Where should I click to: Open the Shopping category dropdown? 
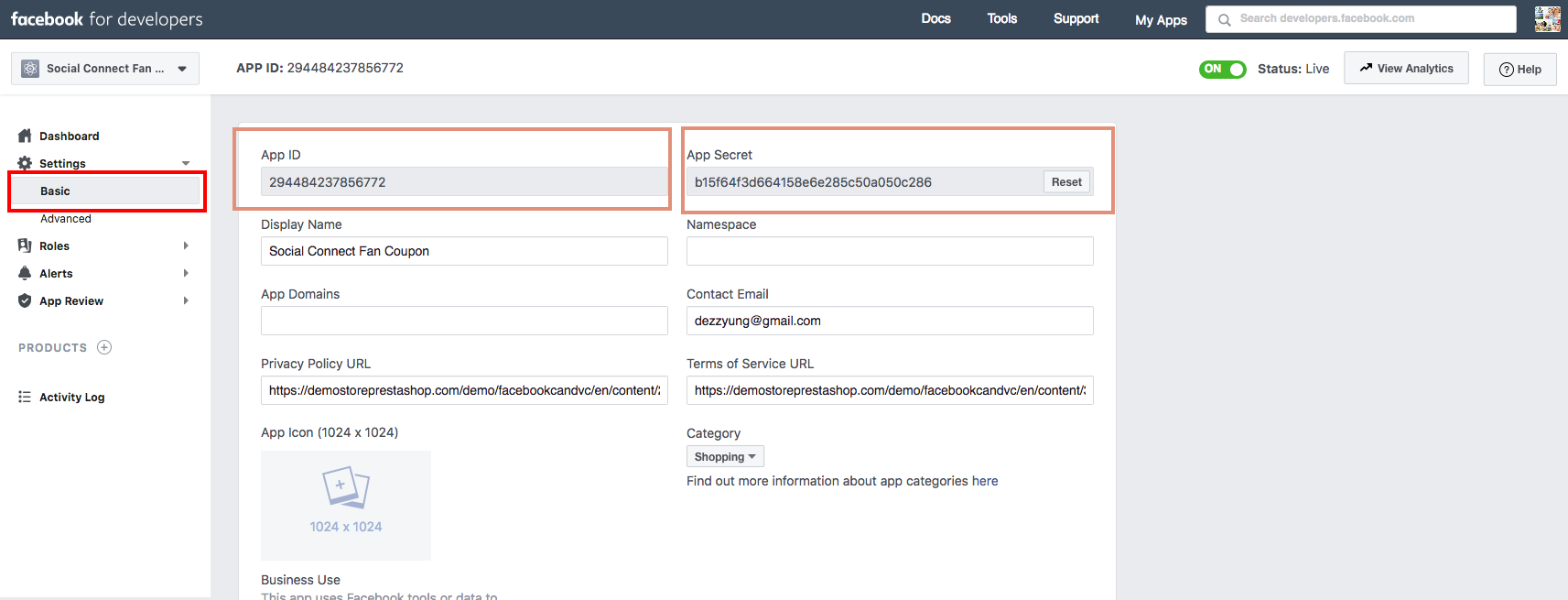point(725,456)
